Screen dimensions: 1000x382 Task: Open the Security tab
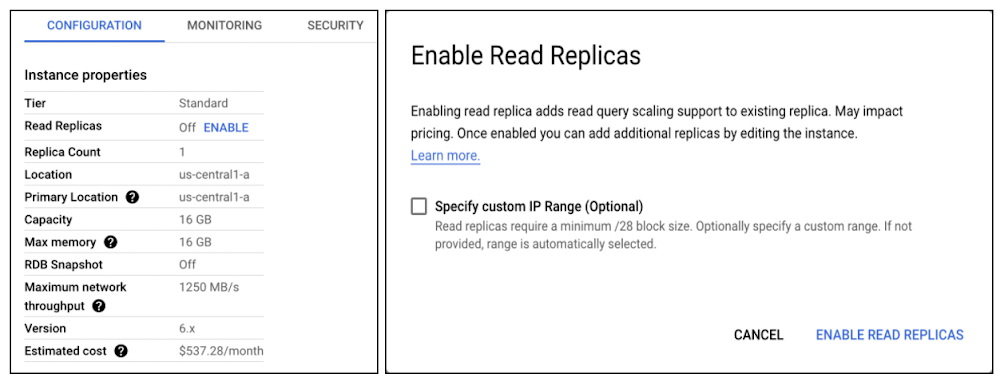click(335, 26)
